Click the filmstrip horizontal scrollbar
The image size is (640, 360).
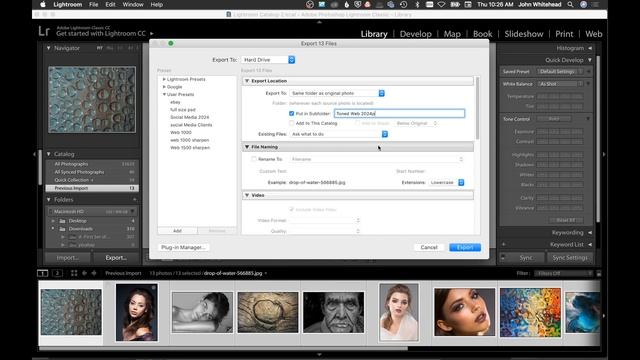(223, 349)
